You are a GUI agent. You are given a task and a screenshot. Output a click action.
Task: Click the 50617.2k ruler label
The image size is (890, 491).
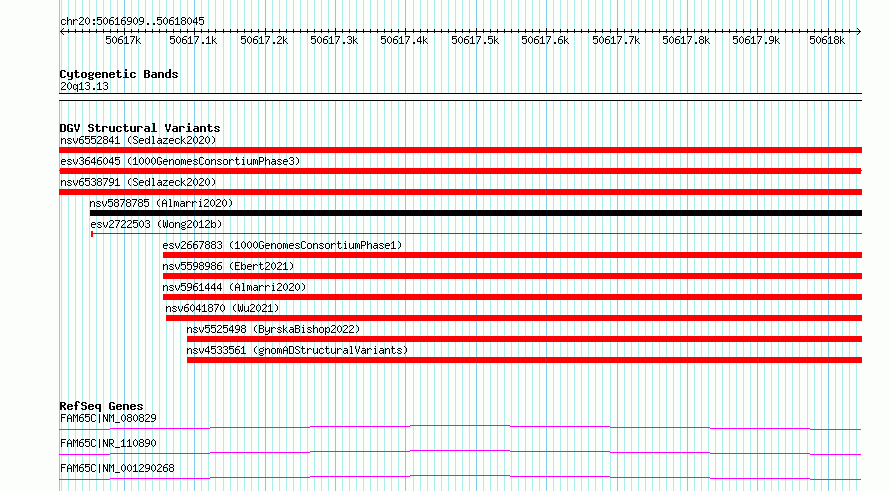[264, 40]
